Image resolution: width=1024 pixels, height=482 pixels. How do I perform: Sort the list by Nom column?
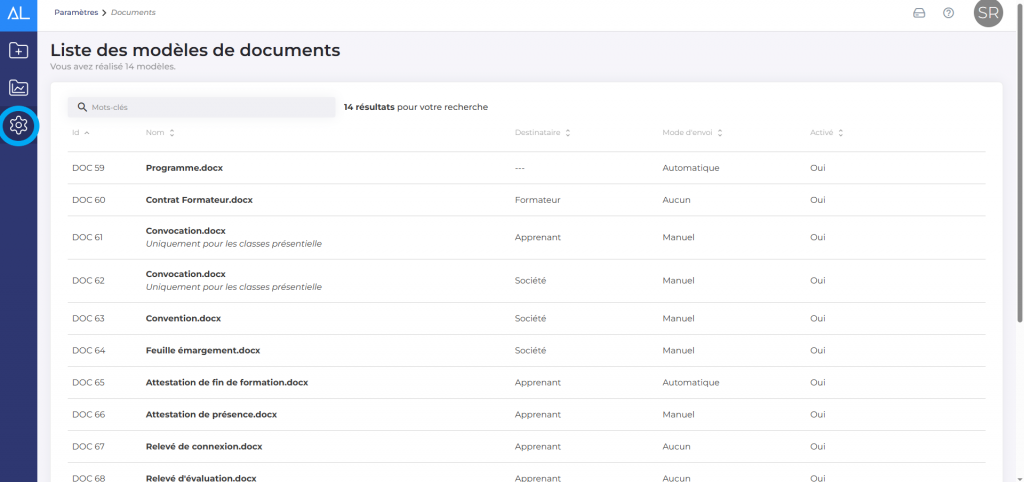pos(160,132)
